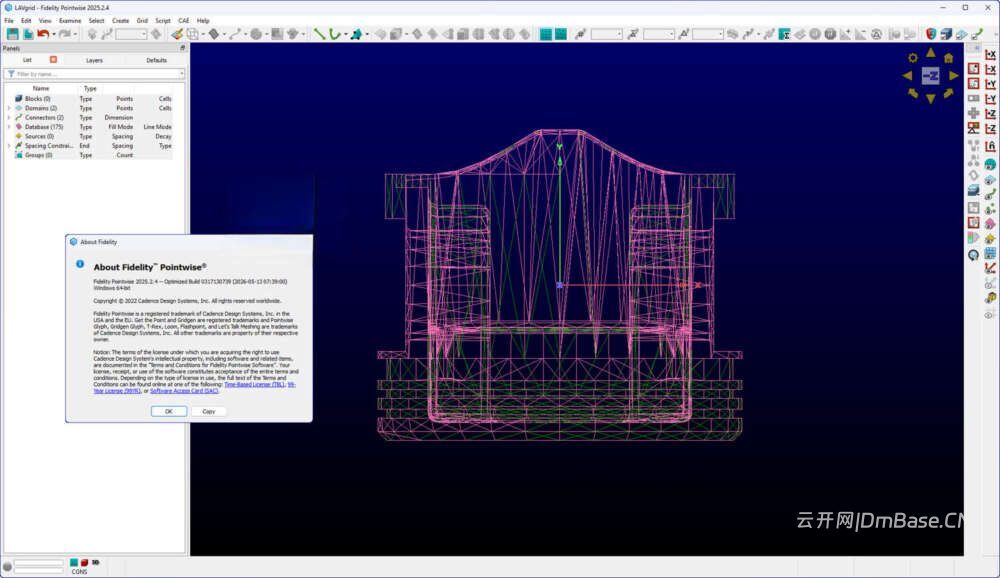Click the grayed Redo arrow icon
This screenshot has width=1000, height=578.
(64, 34)
